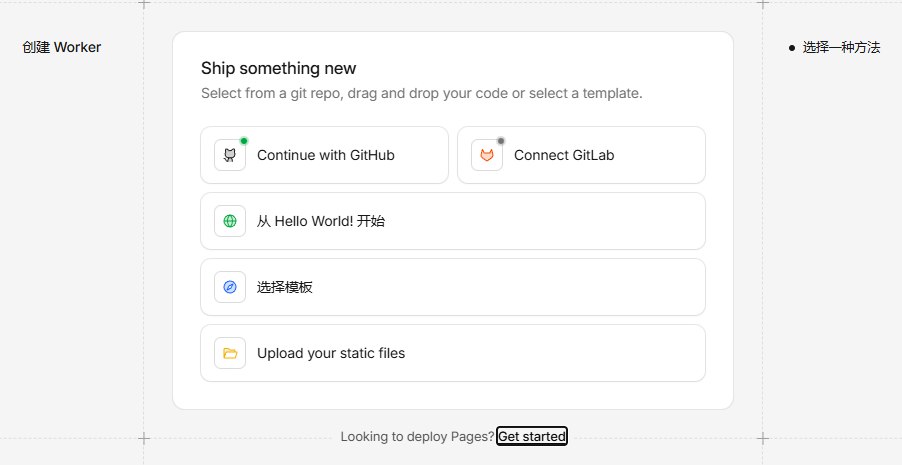The width and height of the screenshot is (902, 465).
Task: Click the Looking to deploy Pages? text
Action: coord(417,436)
